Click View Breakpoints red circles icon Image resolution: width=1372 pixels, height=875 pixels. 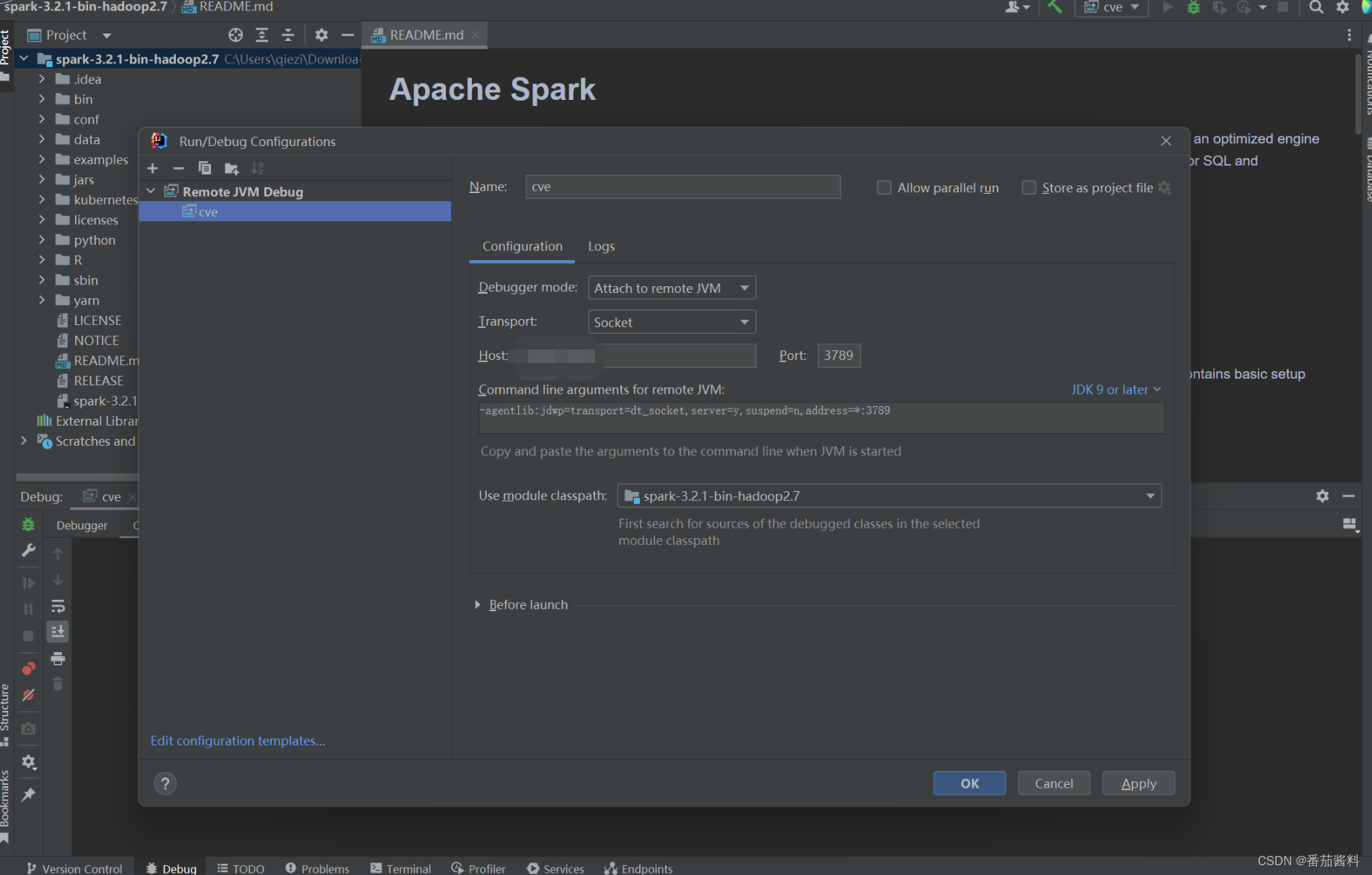point(28,668)
